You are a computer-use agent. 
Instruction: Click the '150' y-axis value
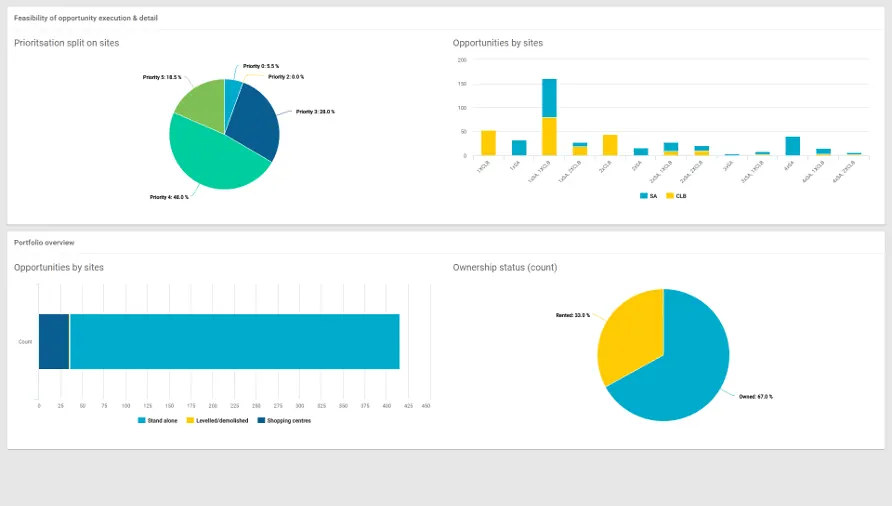point(462,84)
